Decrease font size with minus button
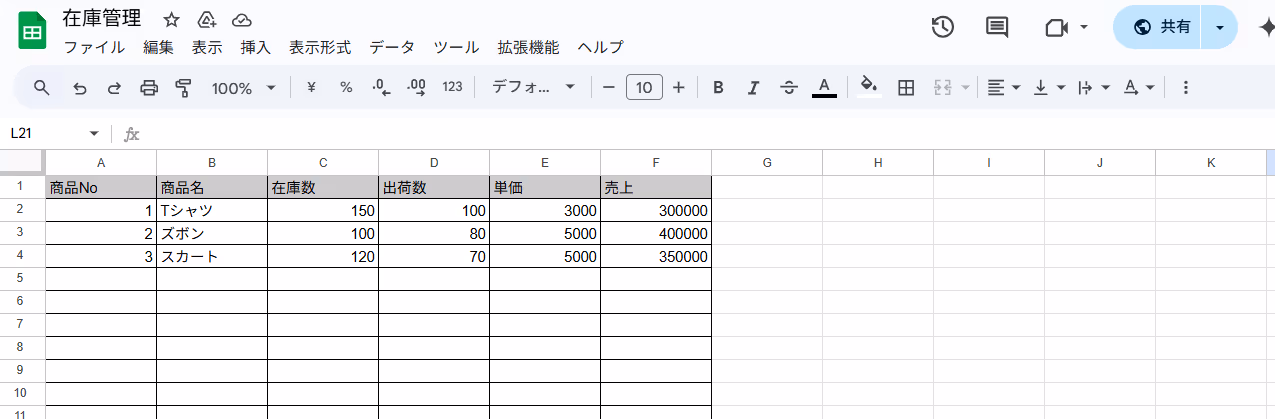 609,88
